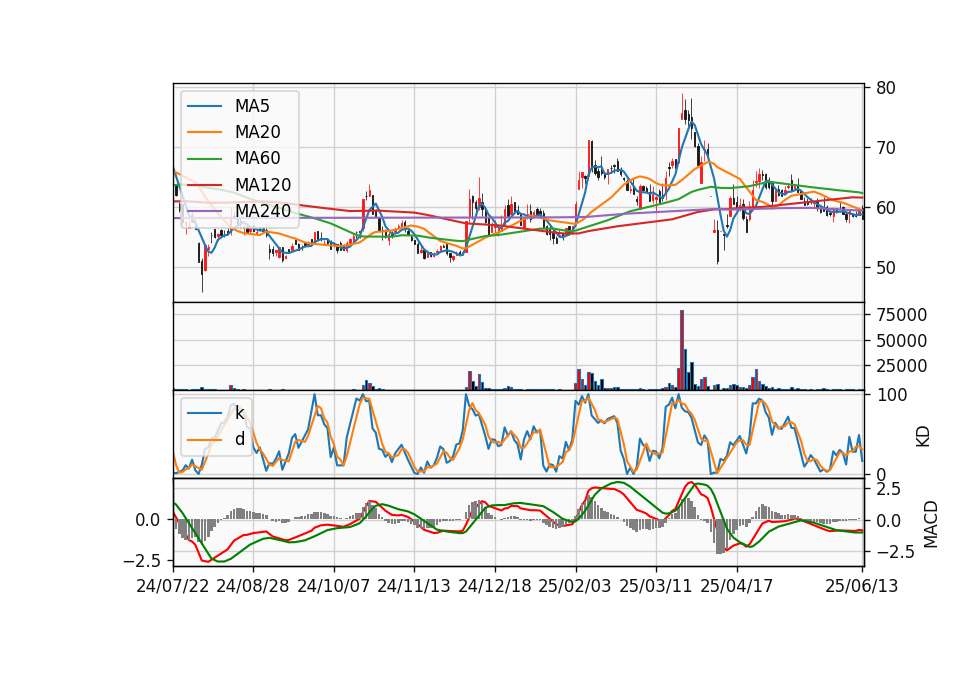
Task: Click the 25/06/13 date label
Action: click(862, 587)
